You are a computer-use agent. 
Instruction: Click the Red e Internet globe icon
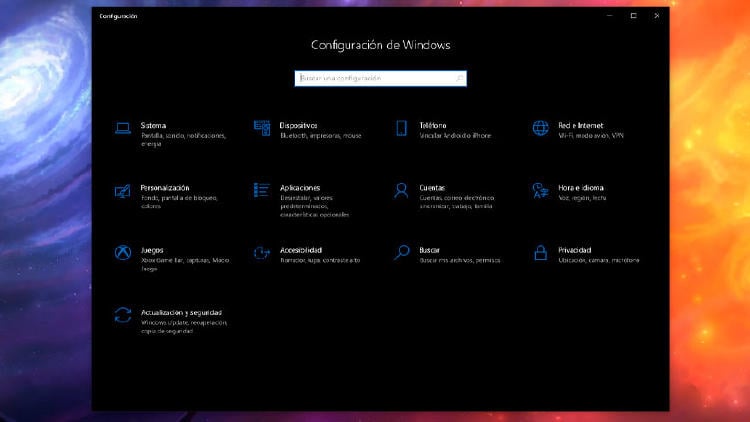click(540, 128)
